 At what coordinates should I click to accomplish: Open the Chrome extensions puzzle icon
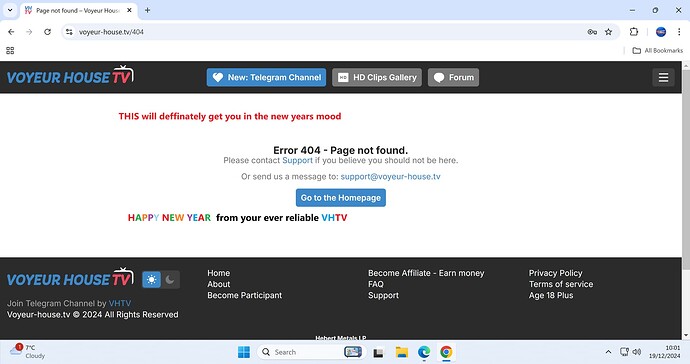634,32
